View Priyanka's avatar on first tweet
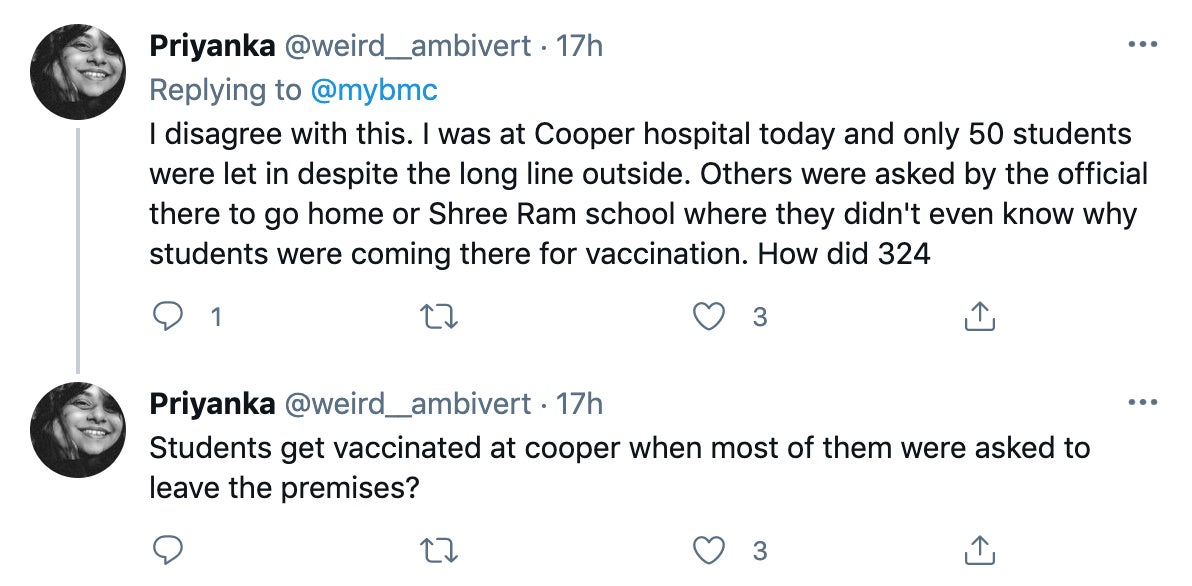The image size is (1192, 586). tap(77, 71)
